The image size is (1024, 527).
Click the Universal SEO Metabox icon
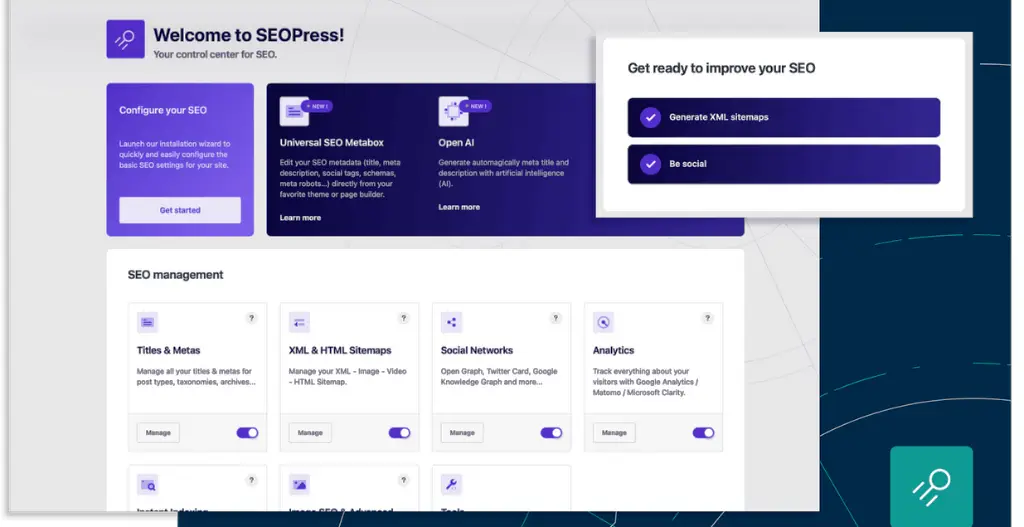294,111
